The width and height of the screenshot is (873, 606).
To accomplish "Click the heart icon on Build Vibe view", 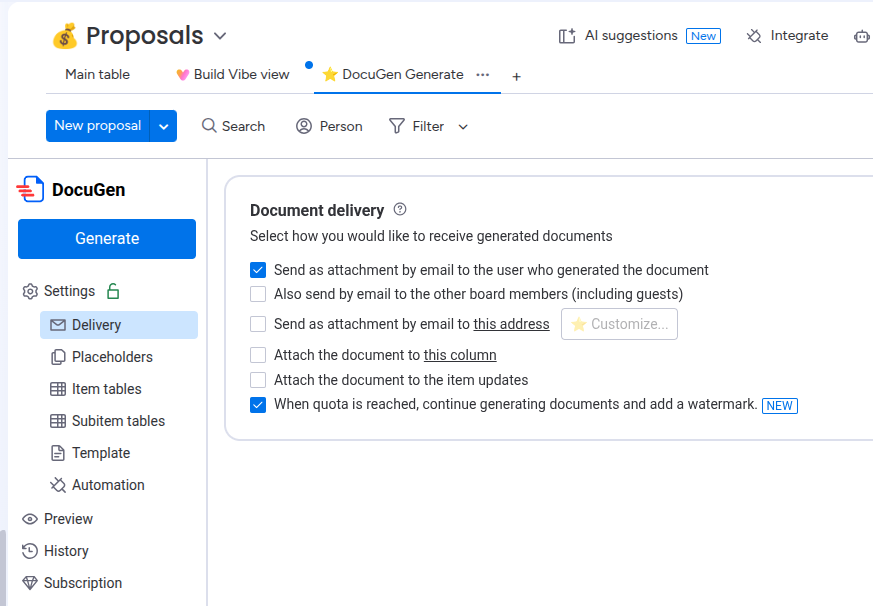I will [183, 75].
